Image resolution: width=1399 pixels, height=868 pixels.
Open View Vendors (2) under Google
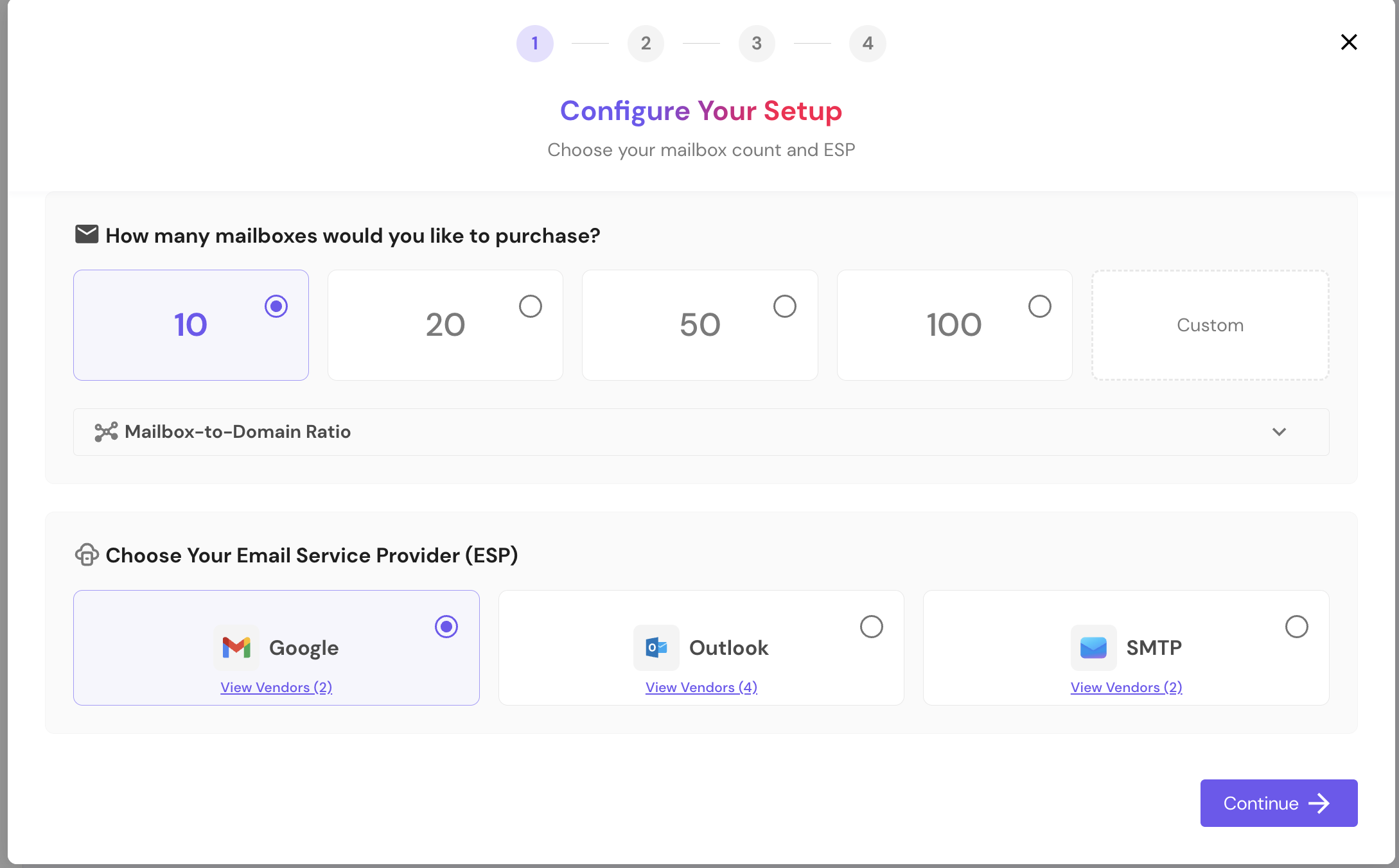pos(276,688)
